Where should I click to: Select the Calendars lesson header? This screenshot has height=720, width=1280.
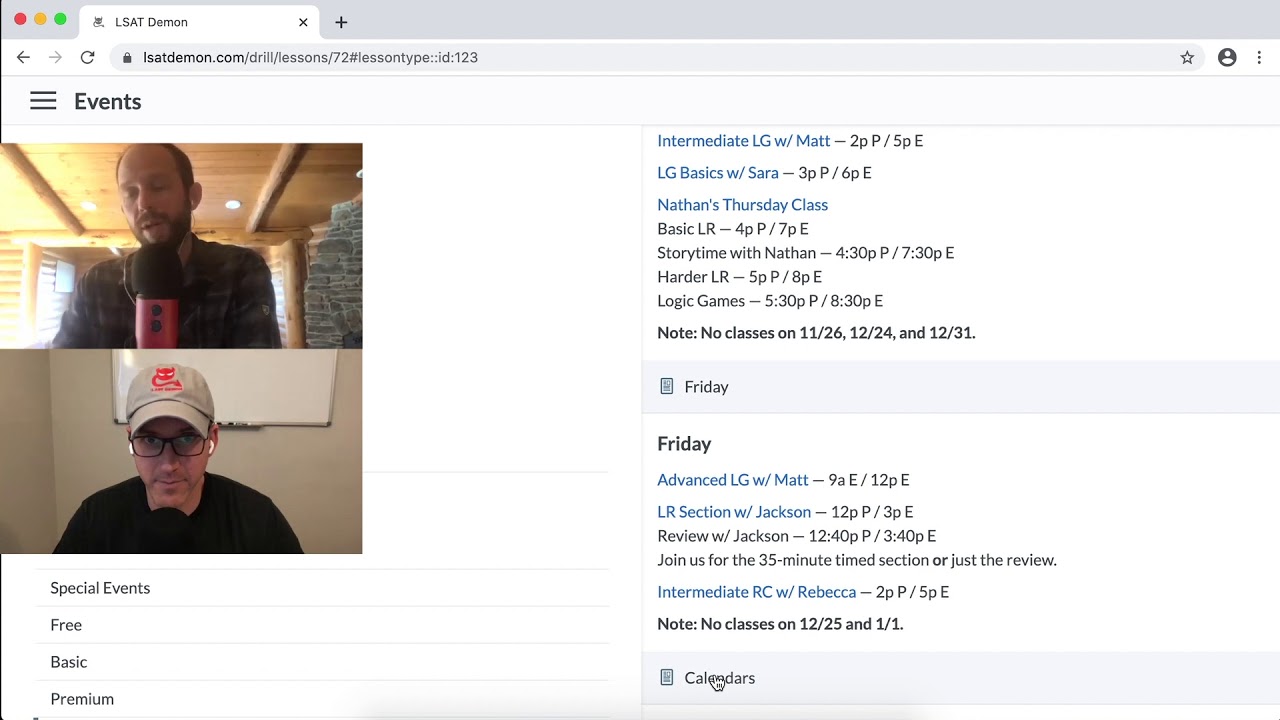tap(961, 677)
